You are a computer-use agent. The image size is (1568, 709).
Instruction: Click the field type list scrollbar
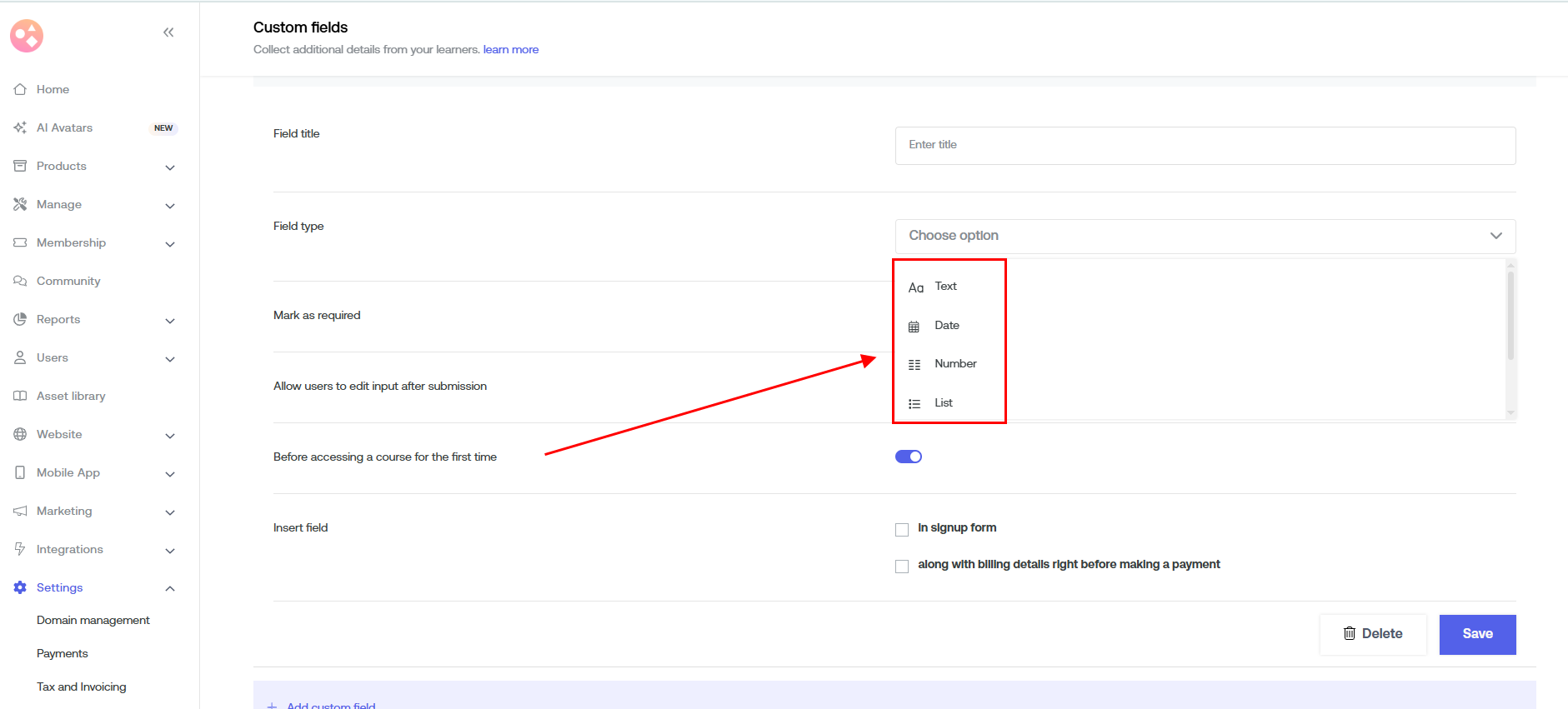coord(1510,317)
